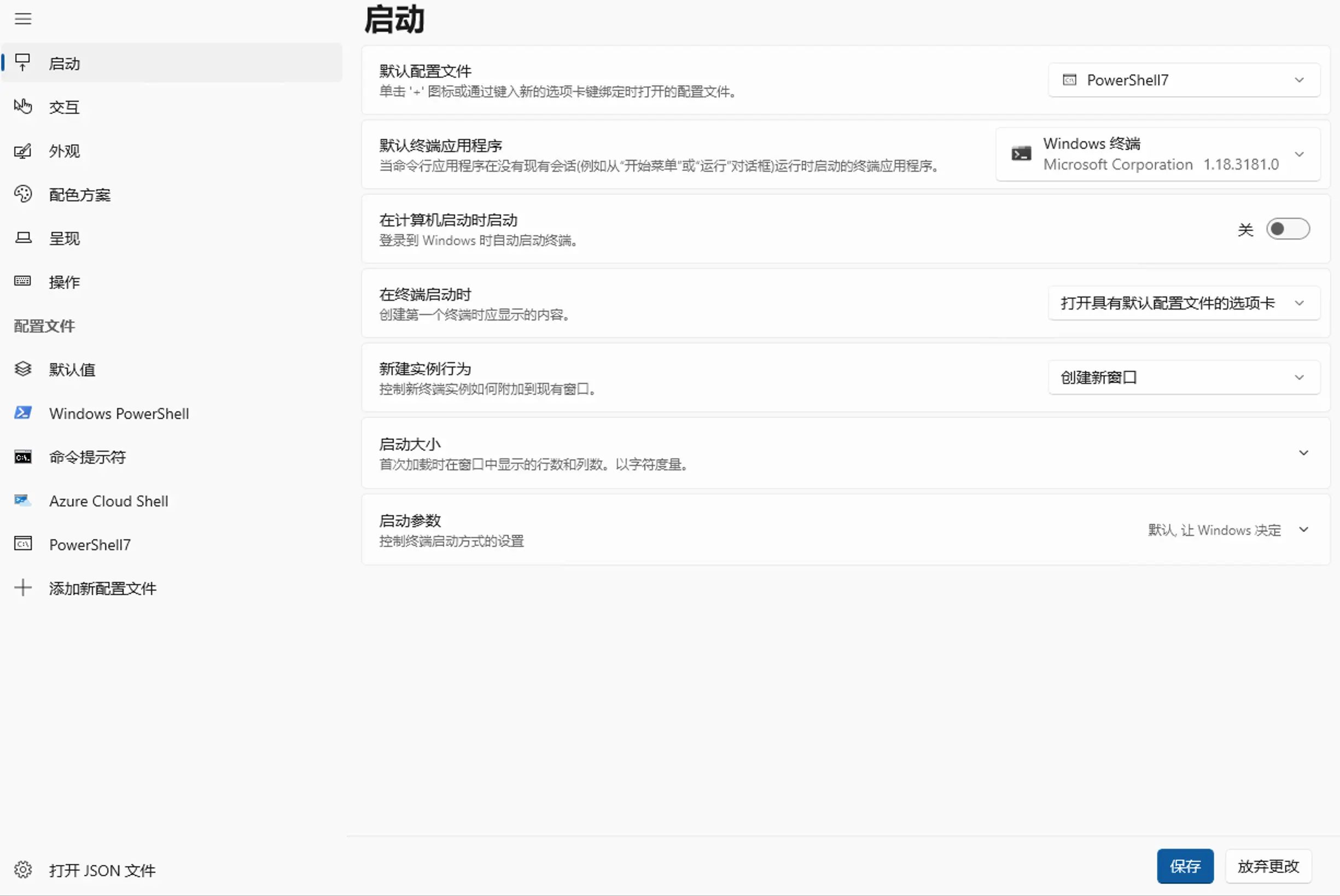This screenshot has height=896, width=1340.
Task: Click the Windows 终端 app icon in dropdown
Action: [1021, 154]
